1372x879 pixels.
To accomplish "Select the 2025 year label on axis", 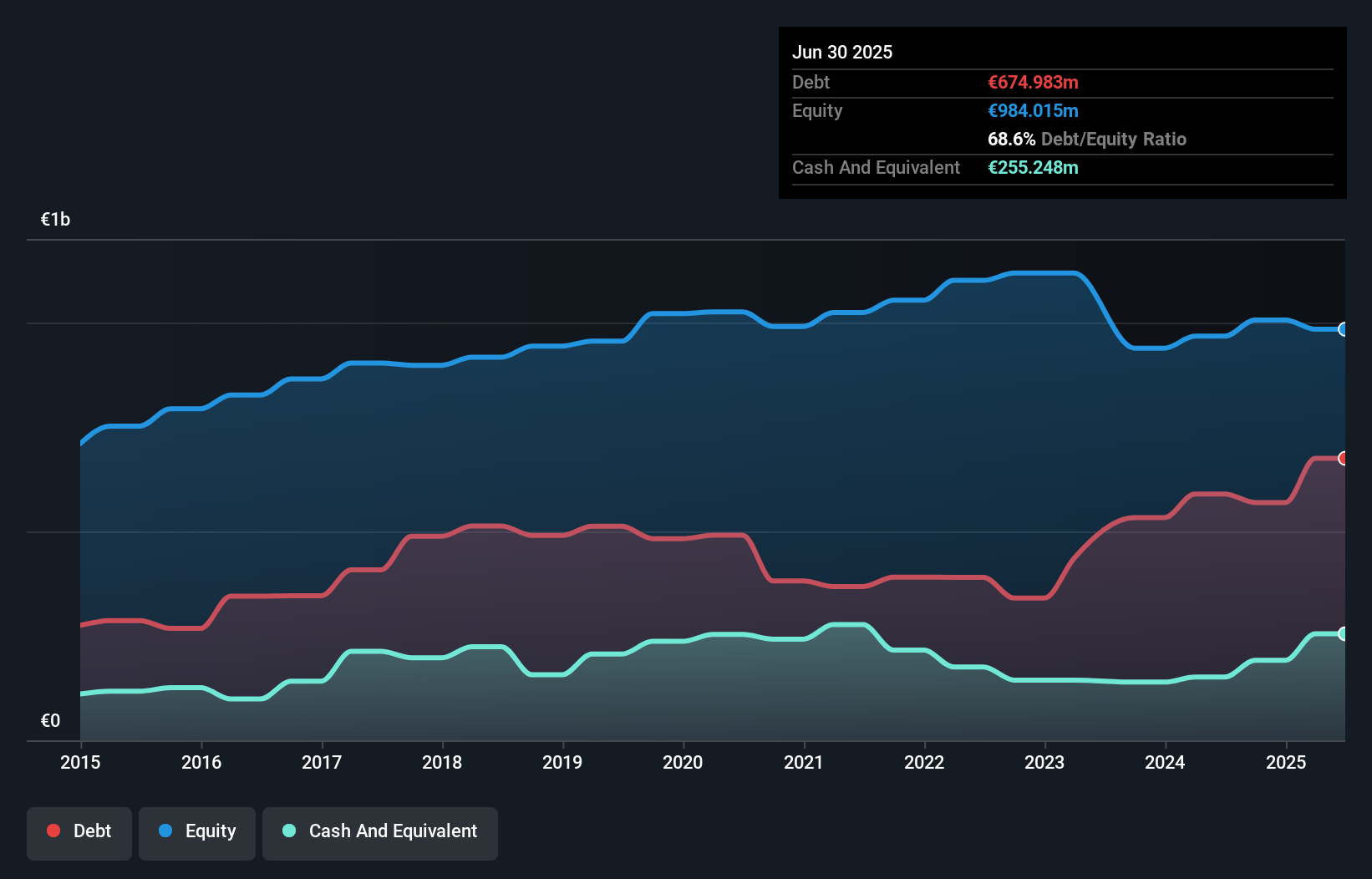I will coord(1287,763).
